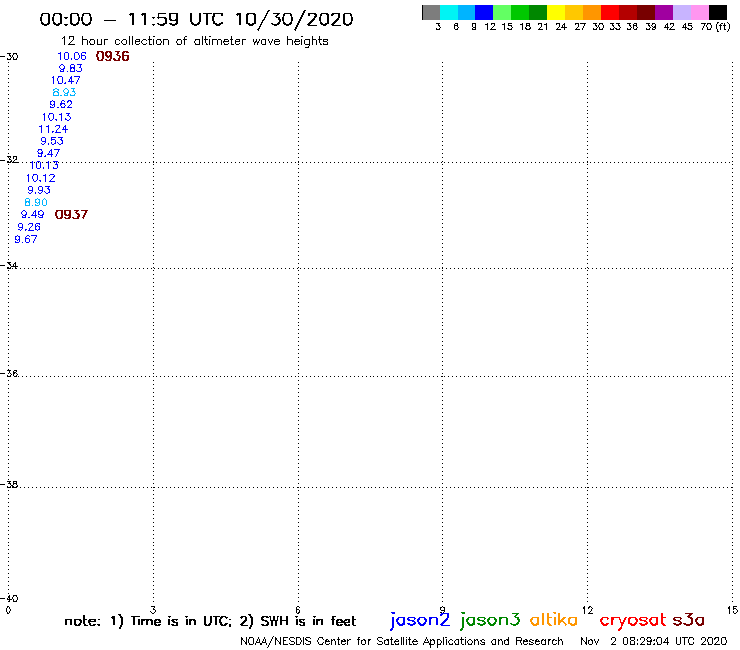
Task: Click the wave height value 10.06
Action: [72, 56]
